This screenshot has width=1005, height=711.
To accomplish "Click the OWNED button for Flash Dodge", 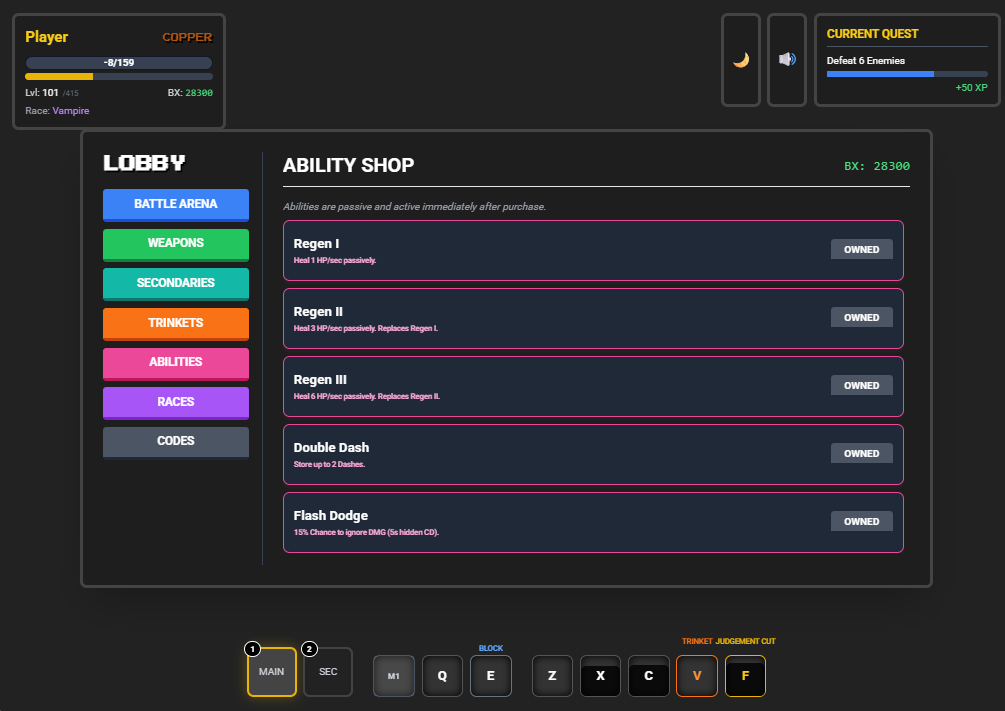I will click(861, 521).
